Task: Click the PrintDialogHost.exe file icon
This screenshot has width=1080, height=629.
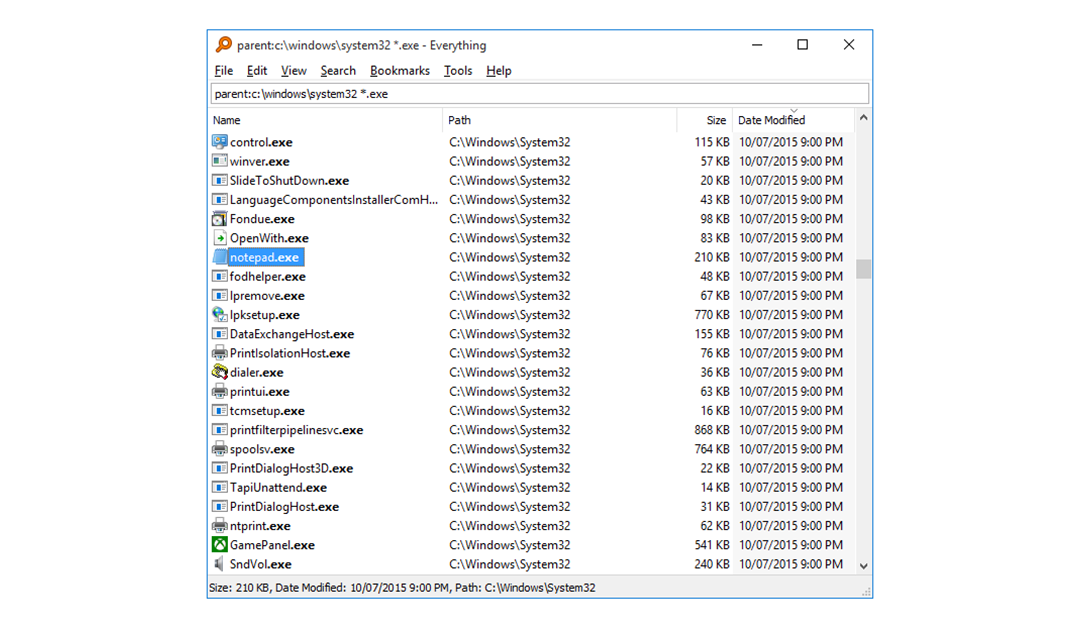Action: pos(219,506)
